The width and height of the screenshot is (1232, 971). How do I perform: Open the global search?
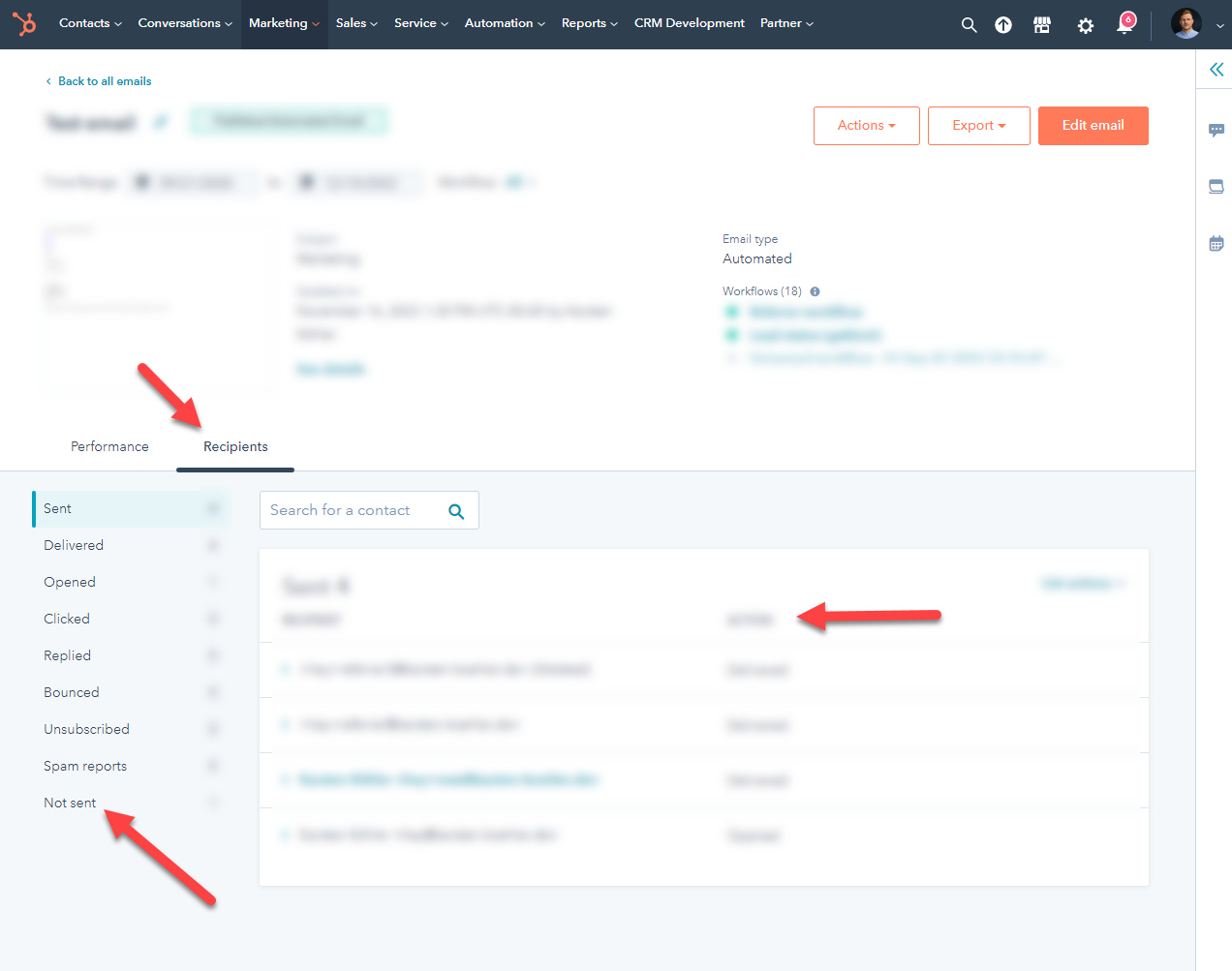(969, 24)
